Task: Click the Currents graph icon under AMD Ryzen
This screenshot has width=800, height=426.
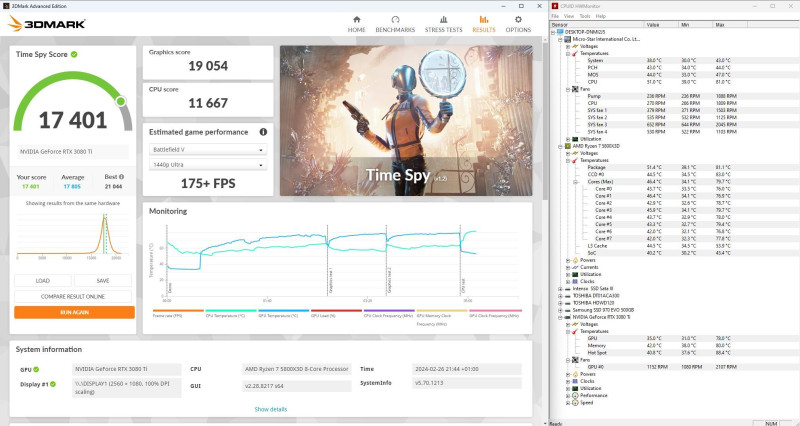Action: [x=575, y=267]
